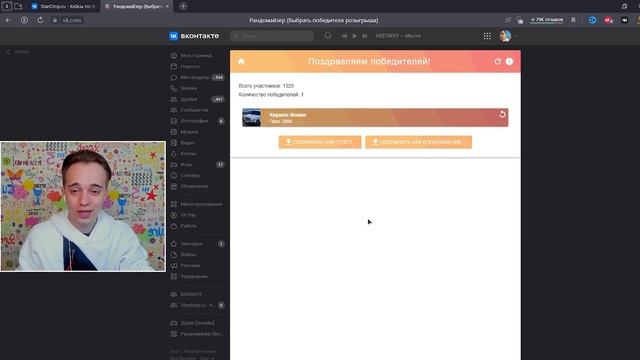This screenshot has height=360, width=640.
Task: Click the info icon in the orange header
Action: [509, 61]
